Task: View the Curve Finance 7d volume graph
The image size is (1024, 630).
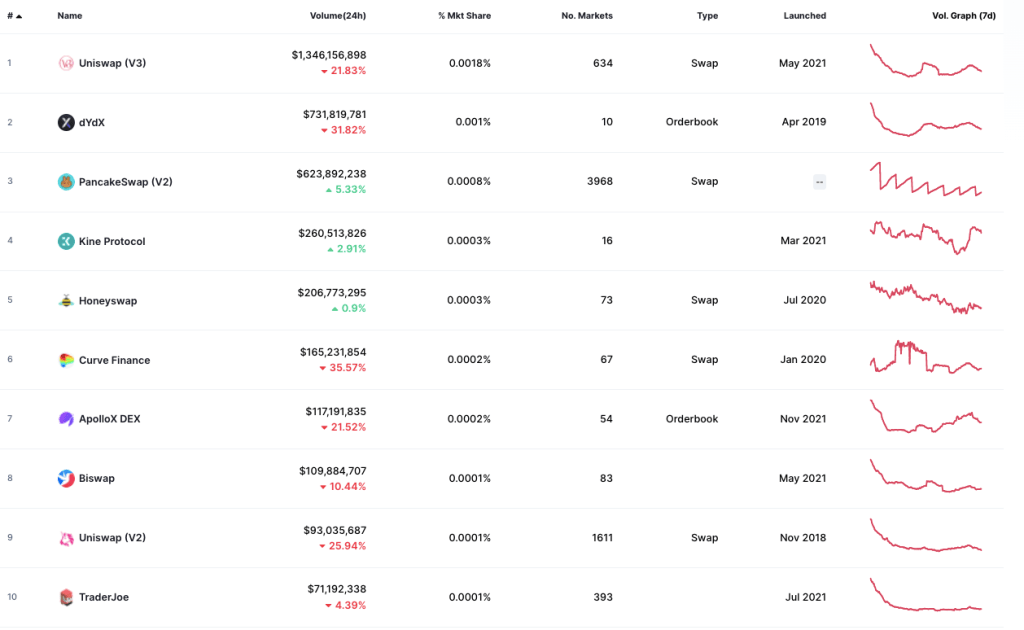Action: [x=926, y=356]
